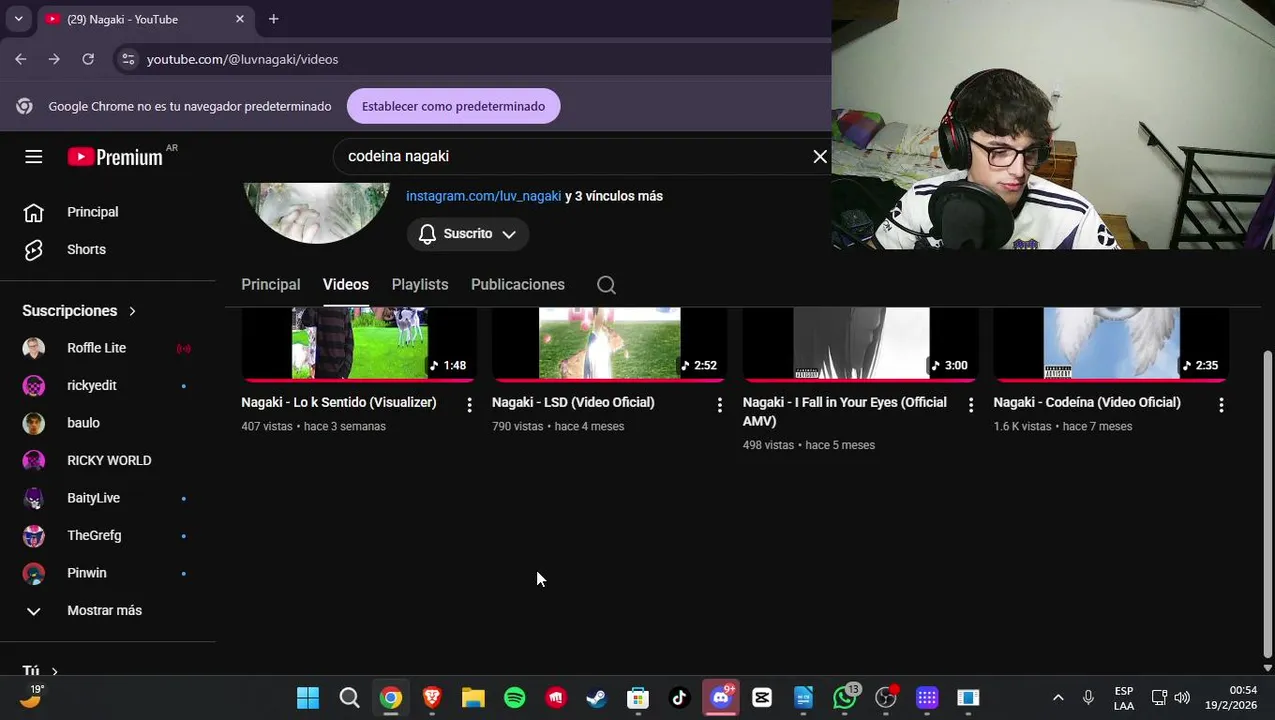Open Nagaki - Codeína (Video Oficial) title

[1087, 402]
